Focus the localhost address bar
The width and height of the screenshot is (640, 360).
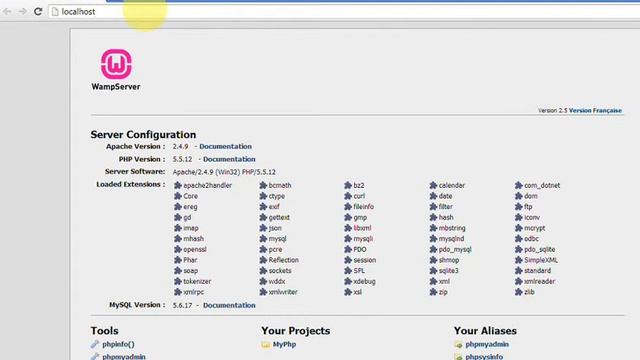click(344, 12)
